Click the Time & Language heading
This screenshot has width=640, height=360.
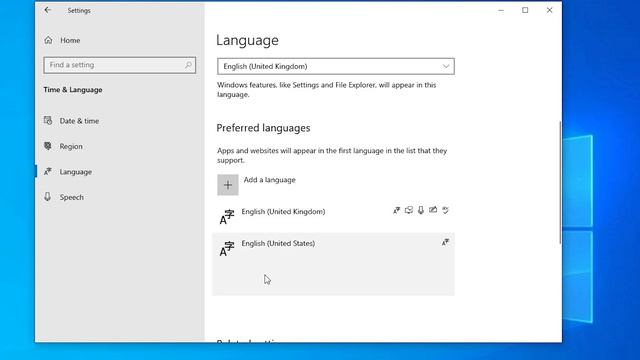pyautogui.click(x=73, y=90)
